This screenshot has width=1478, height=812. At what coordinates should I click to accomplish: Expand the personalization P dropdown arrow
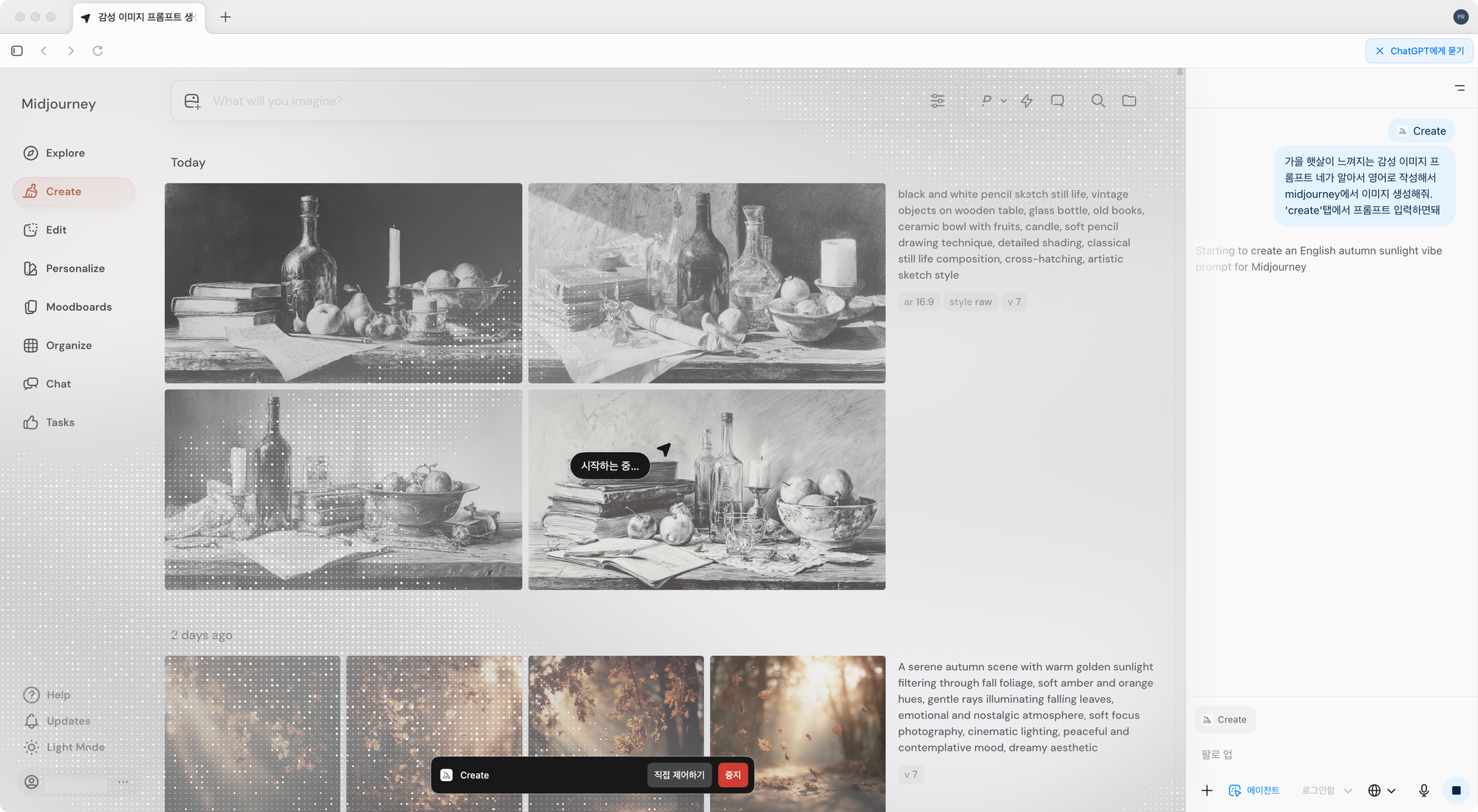coord(1004,100)
